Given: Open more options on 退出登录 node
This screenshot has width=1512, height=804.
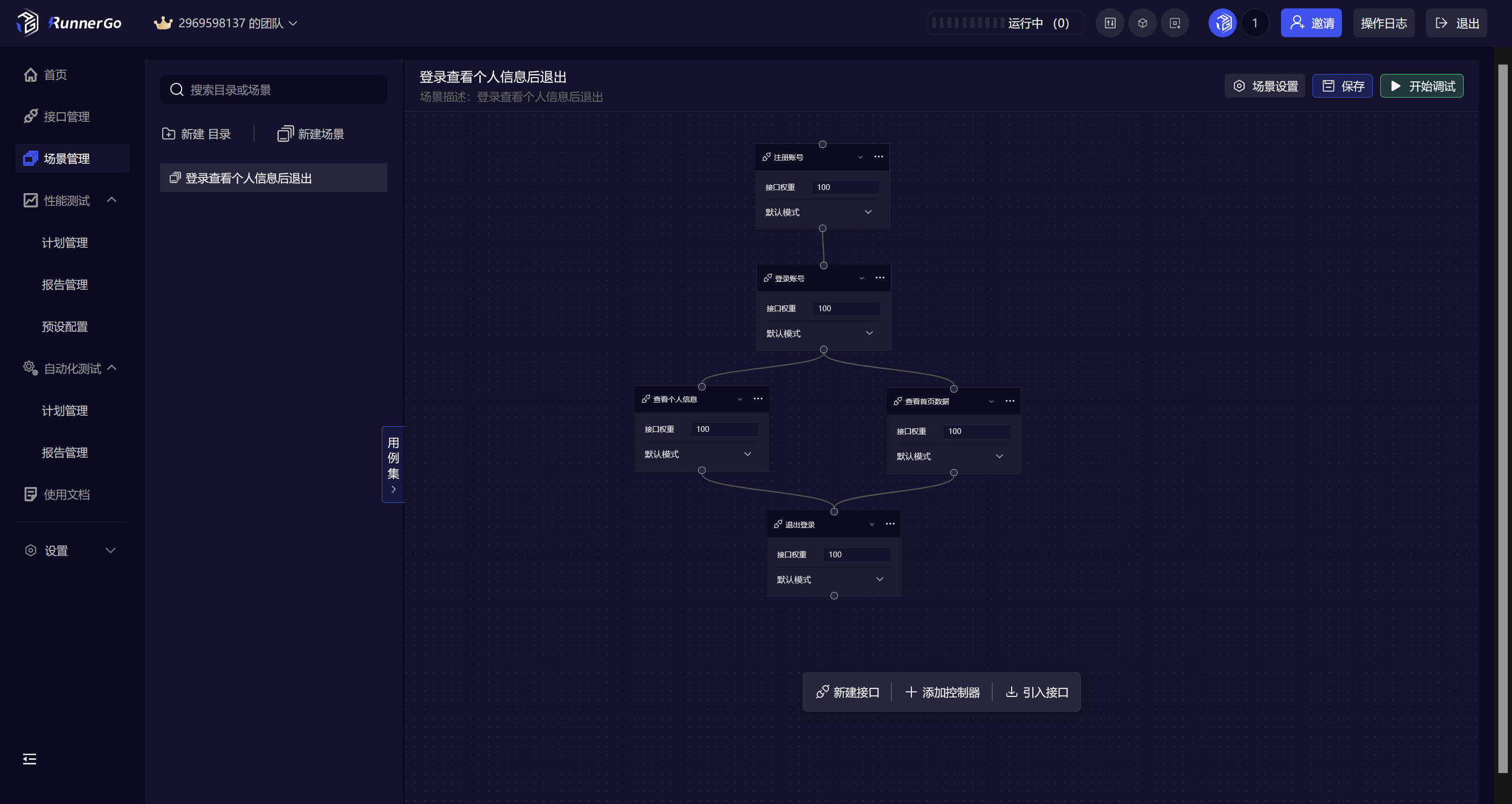Looking at the screenshot, I should (890, 524).
